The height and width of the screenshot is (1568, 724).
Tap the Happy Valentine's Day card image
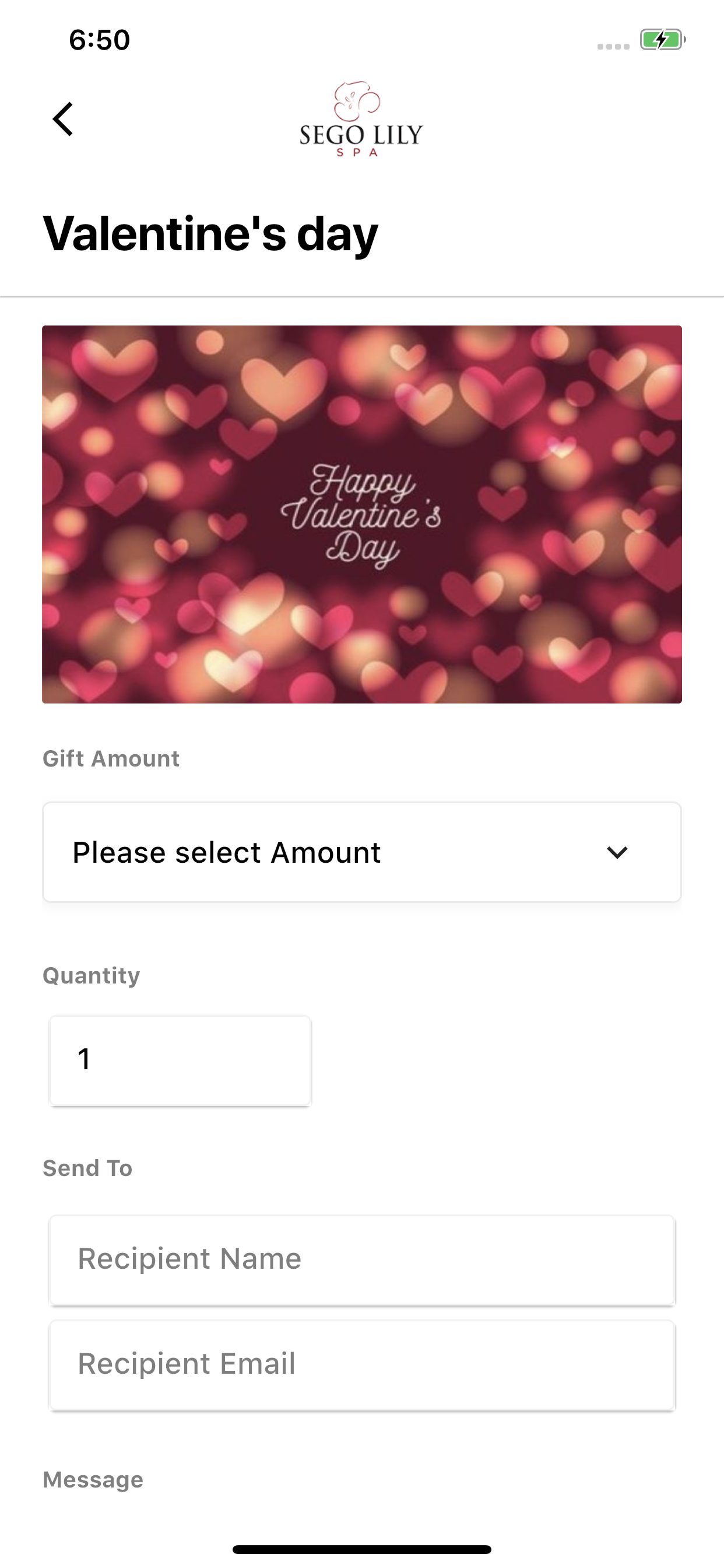pos(362,514)
